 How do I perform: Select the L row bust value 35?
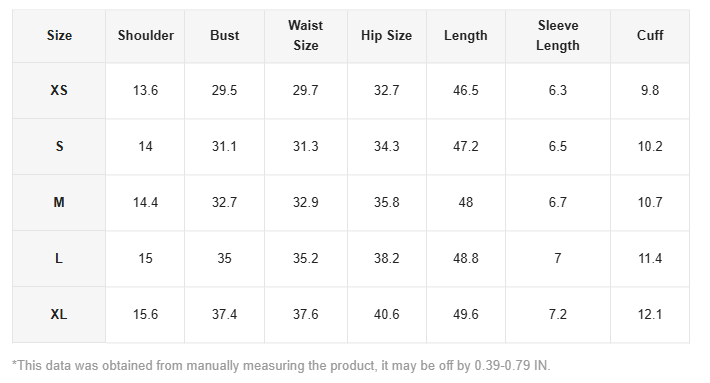[225, 259]
